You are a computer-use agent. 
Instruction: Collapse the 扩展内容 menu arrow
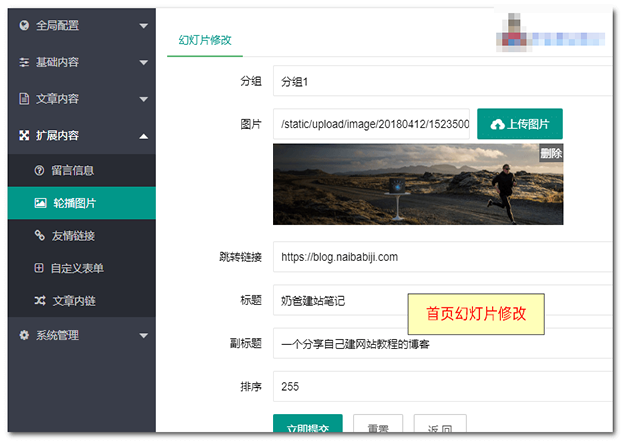tap(143, 136)
